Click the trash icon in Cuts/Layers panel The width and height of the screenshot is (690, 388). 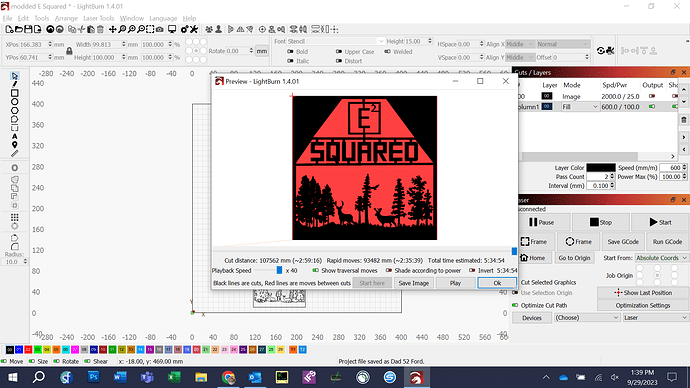click(x=683, y=120)
